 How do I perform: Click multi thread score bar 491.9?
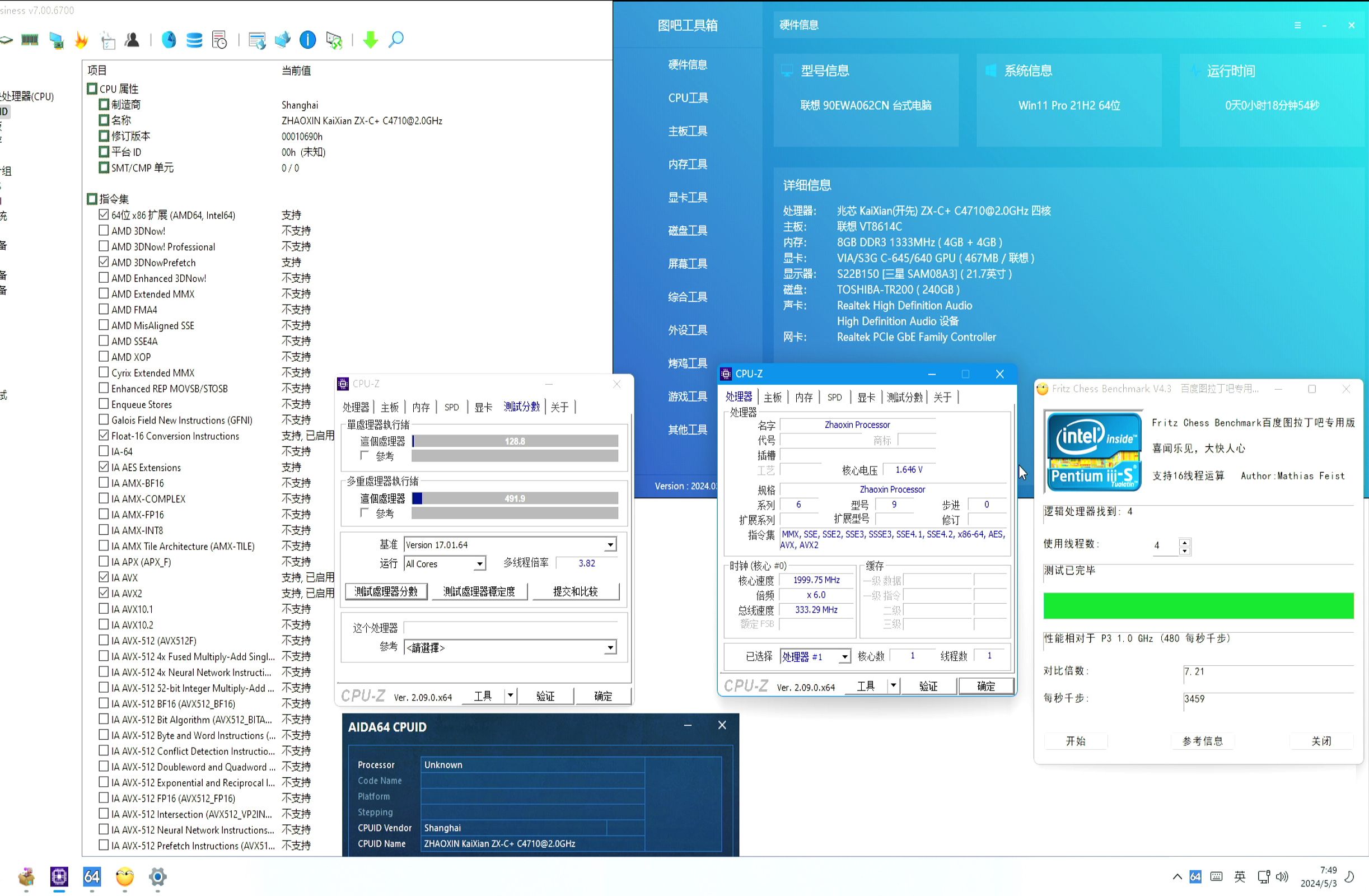point(515,498)
